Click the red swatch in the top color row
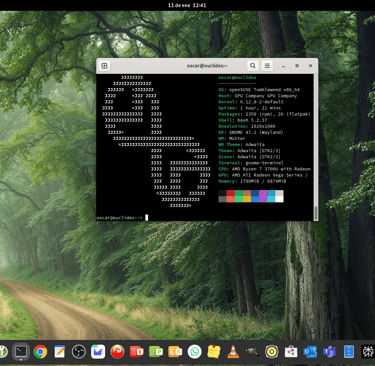 [x=230, y=193]
